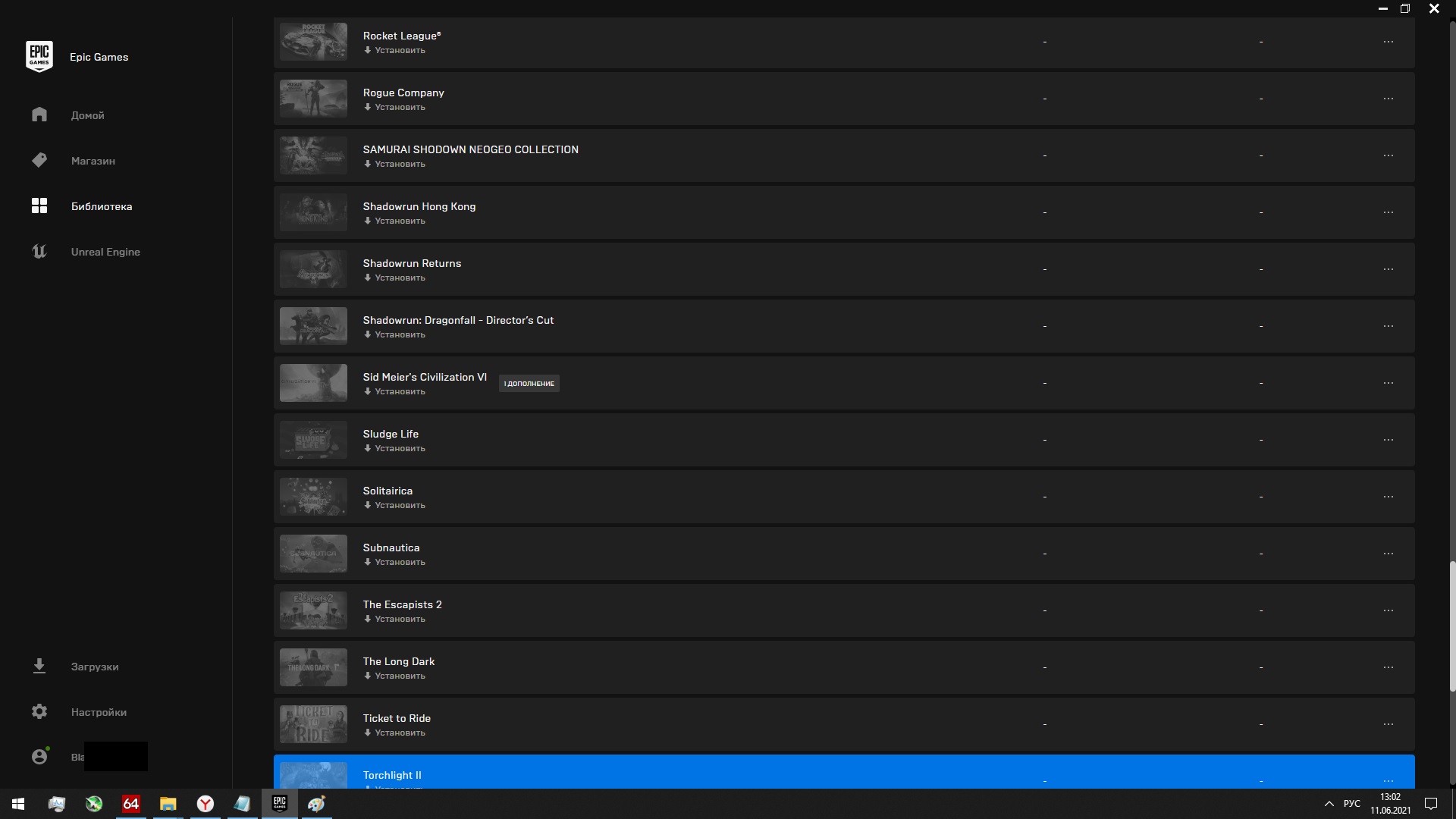Open the Настройки gear icon
Image resolution: width=1456 pixels, height=819 pixels.
39,711
